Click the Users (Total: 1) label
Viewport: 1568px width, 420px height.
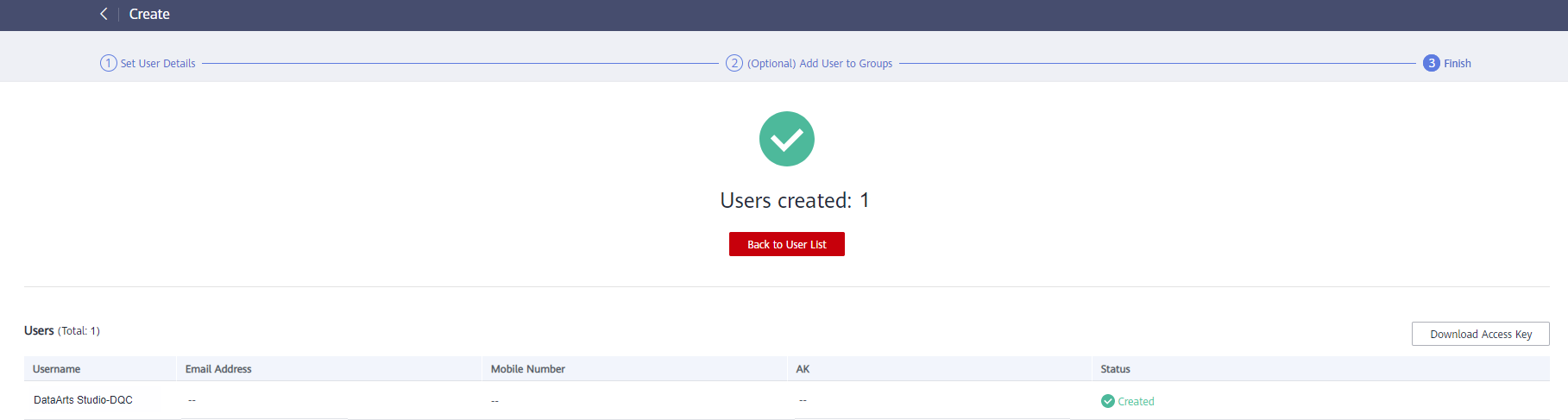(62, 330)
